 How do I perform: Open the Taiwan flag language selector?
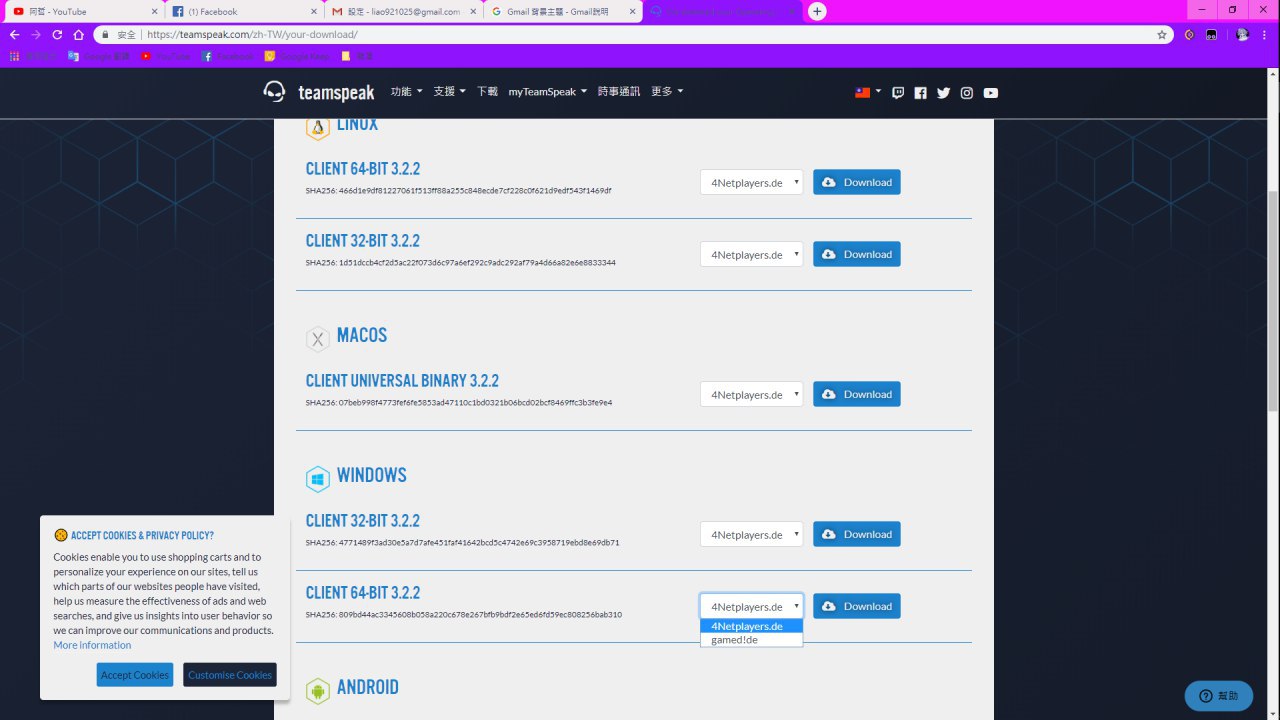click(868, 92)
